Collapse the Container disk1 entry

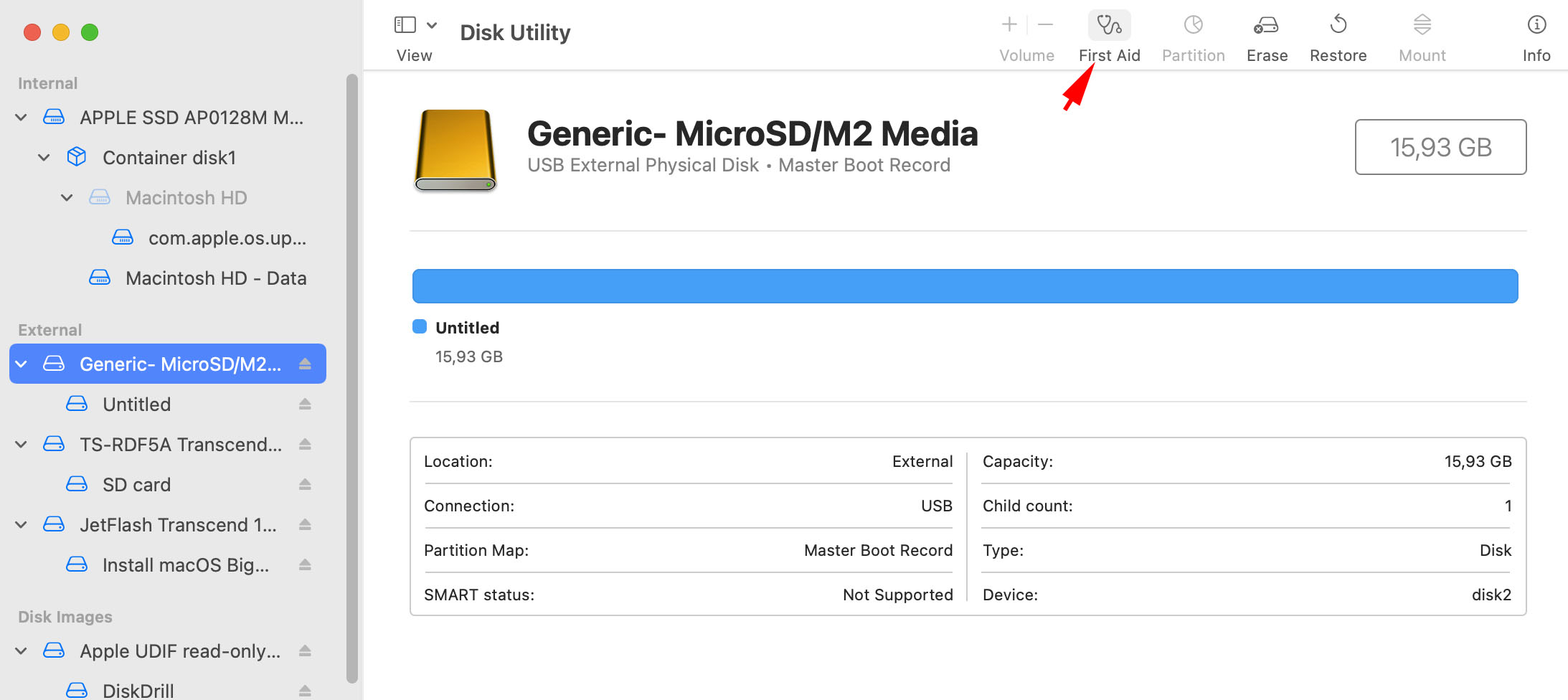pyautogui.click(x=44, y=157)
